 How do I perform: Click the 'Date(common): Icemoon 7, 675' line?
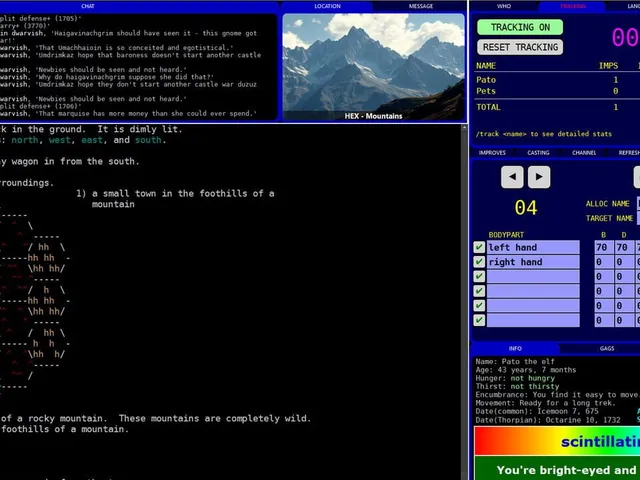pos(537,411)
